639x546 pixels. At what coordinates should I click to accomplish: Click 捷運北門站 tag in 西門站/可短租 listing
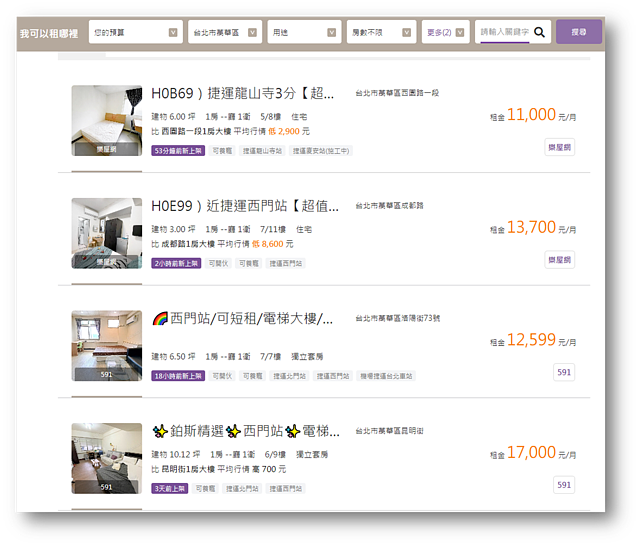click(289, 376)
